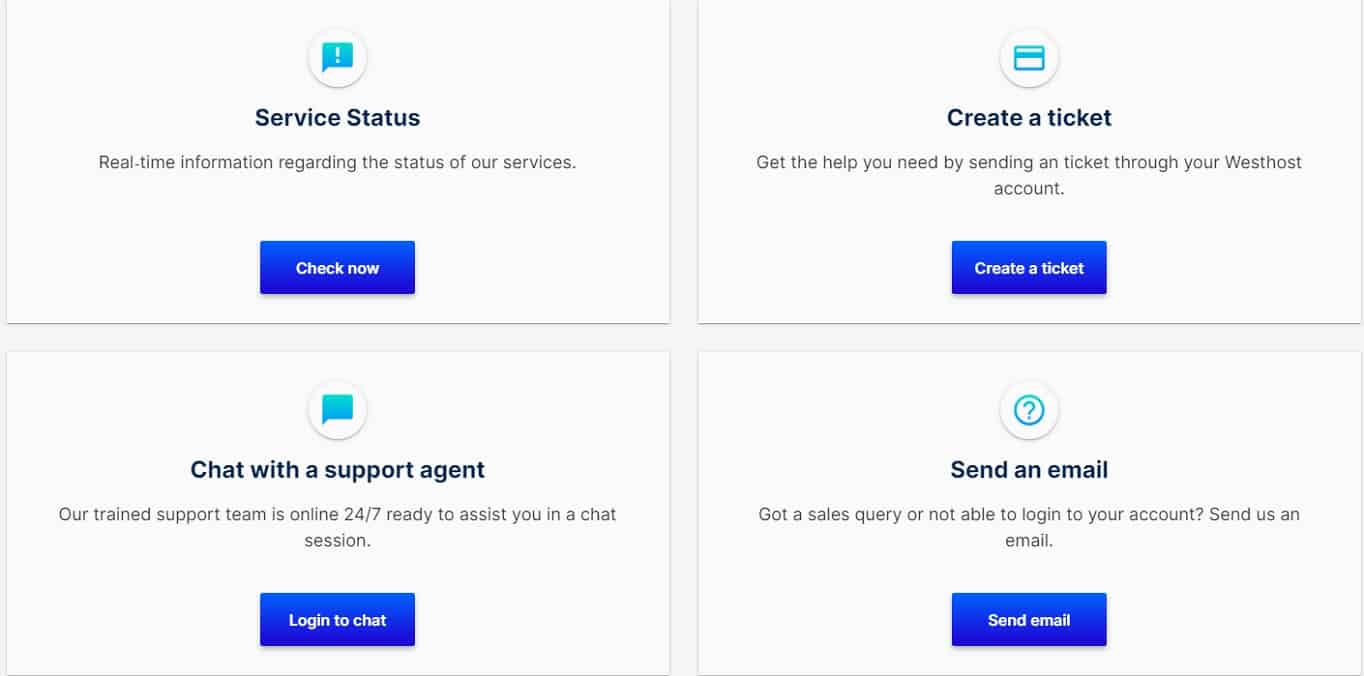Screen dimensions: 1364x676
Task: Click the real-time information description text
Action: (337, 162)
